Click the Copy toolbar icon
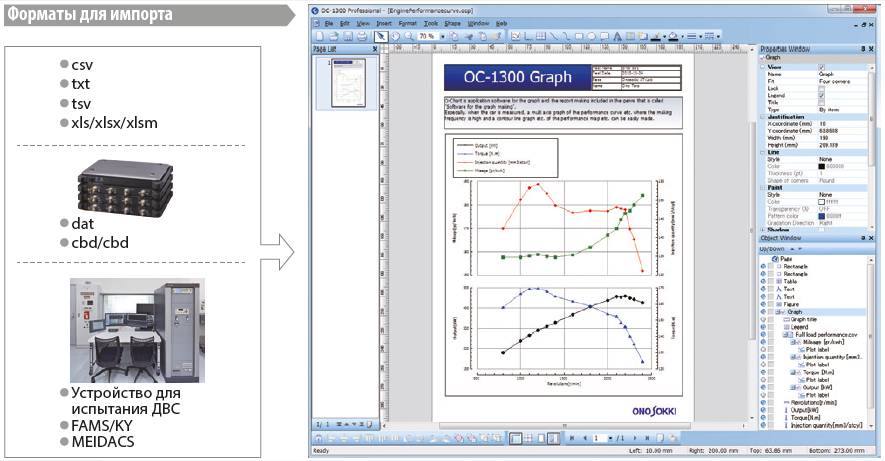This screenshot has width=885, height=461. point(454,37)
